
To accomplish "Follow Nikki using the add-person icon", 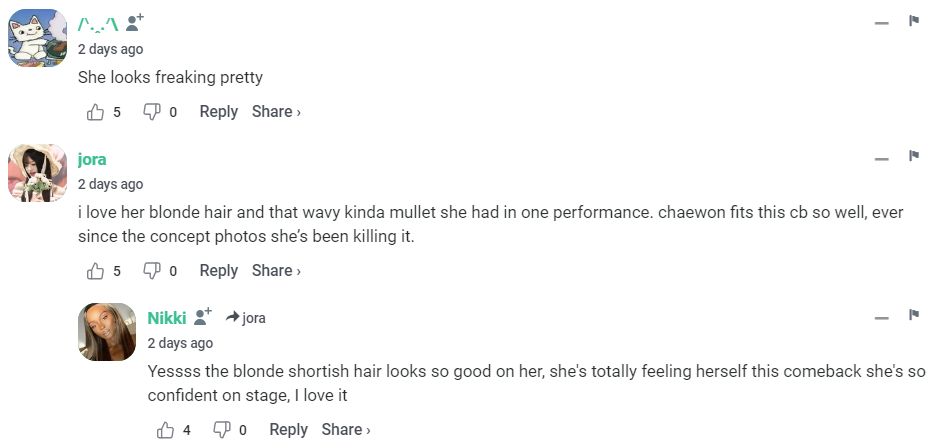I will [204, 316].
